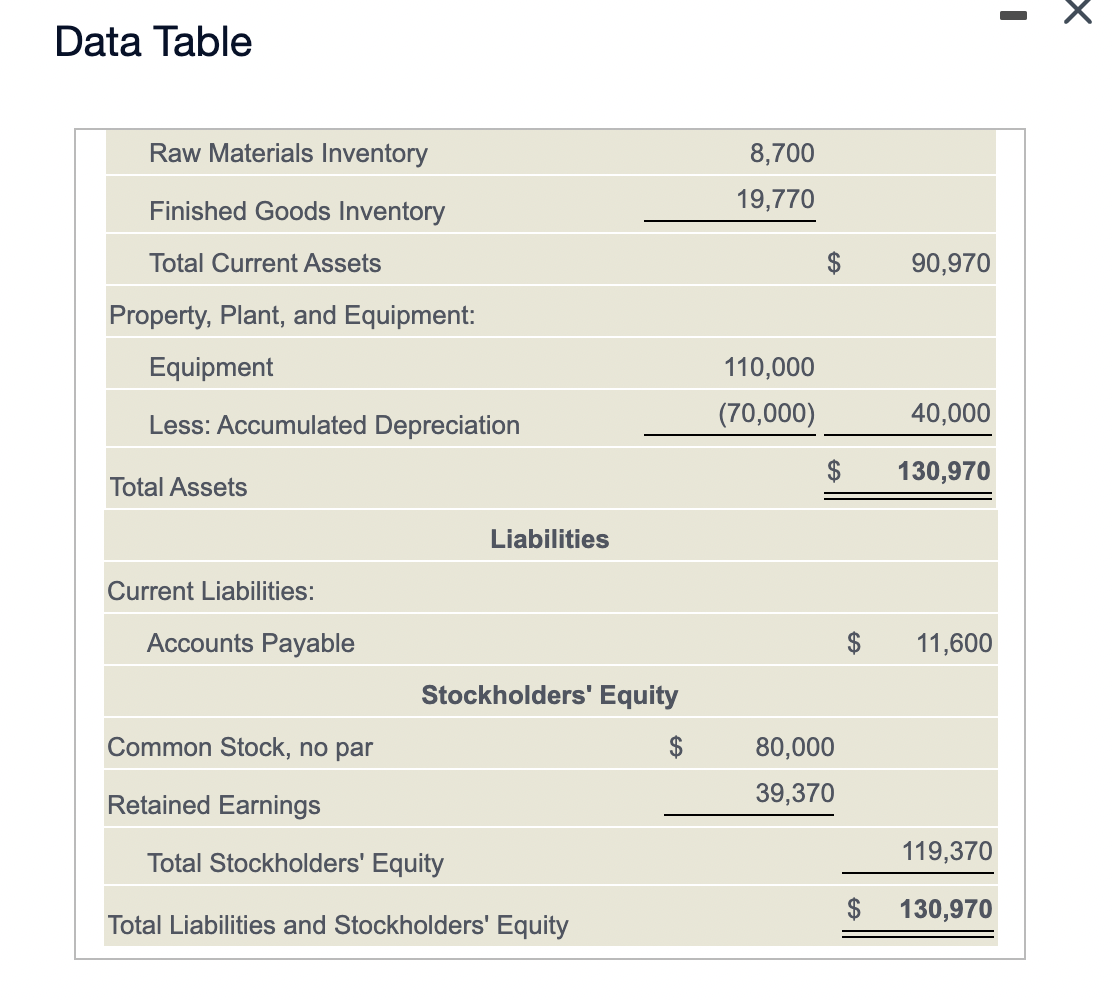
Task: Close the Data Table popup
Action: 1077,14
